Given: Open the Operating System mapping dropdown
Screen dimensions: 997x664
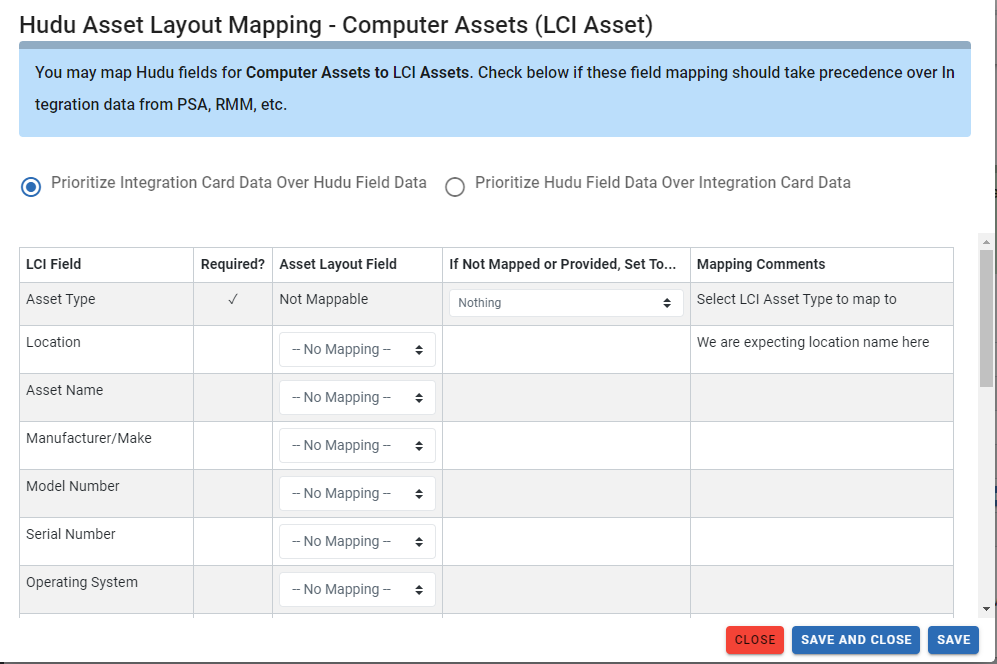Looking at the screenshot, I should (356, 589).
